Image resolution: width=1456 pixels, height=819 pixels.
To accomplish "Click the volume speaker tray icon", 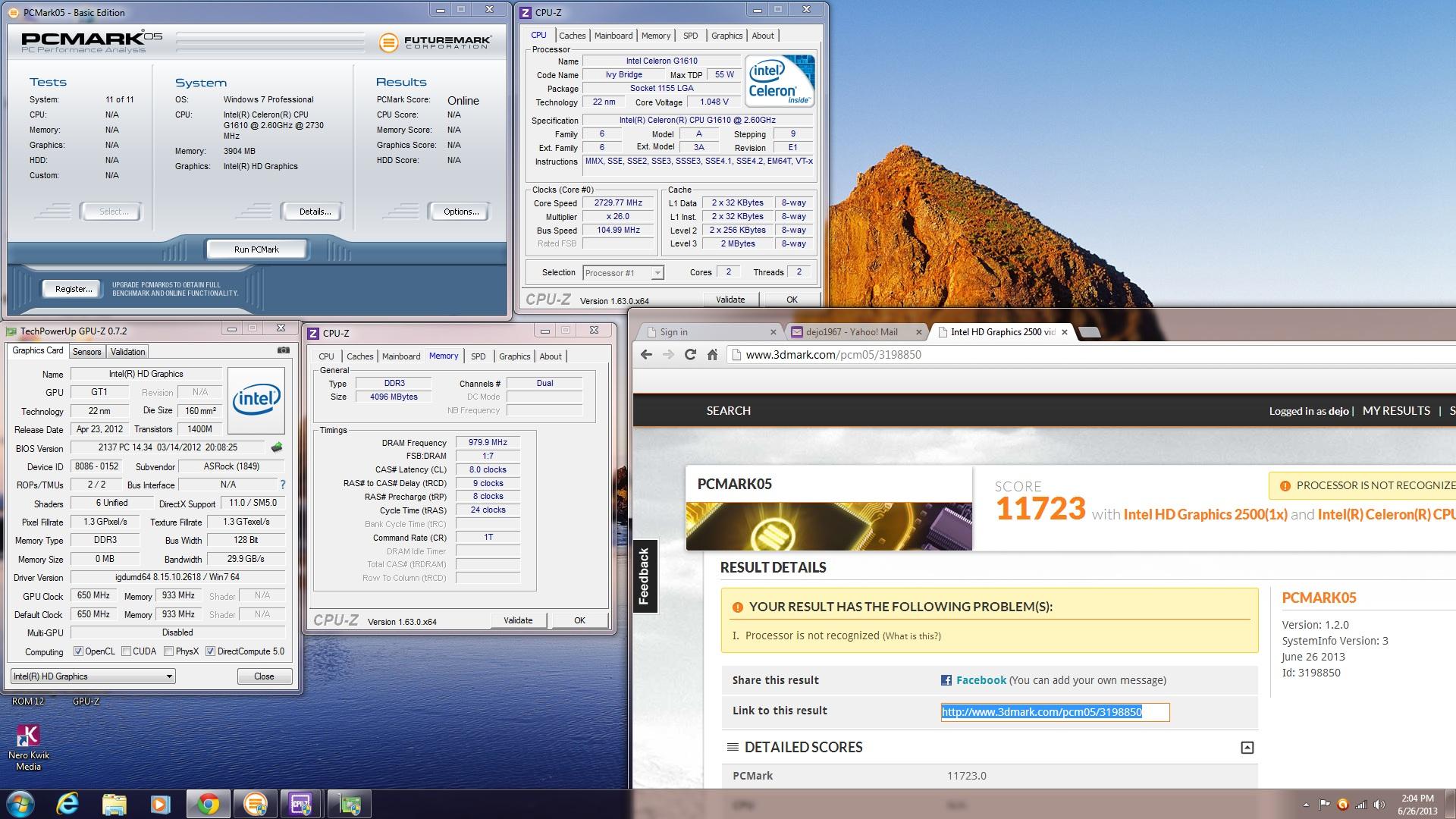I will point(1379,805).
